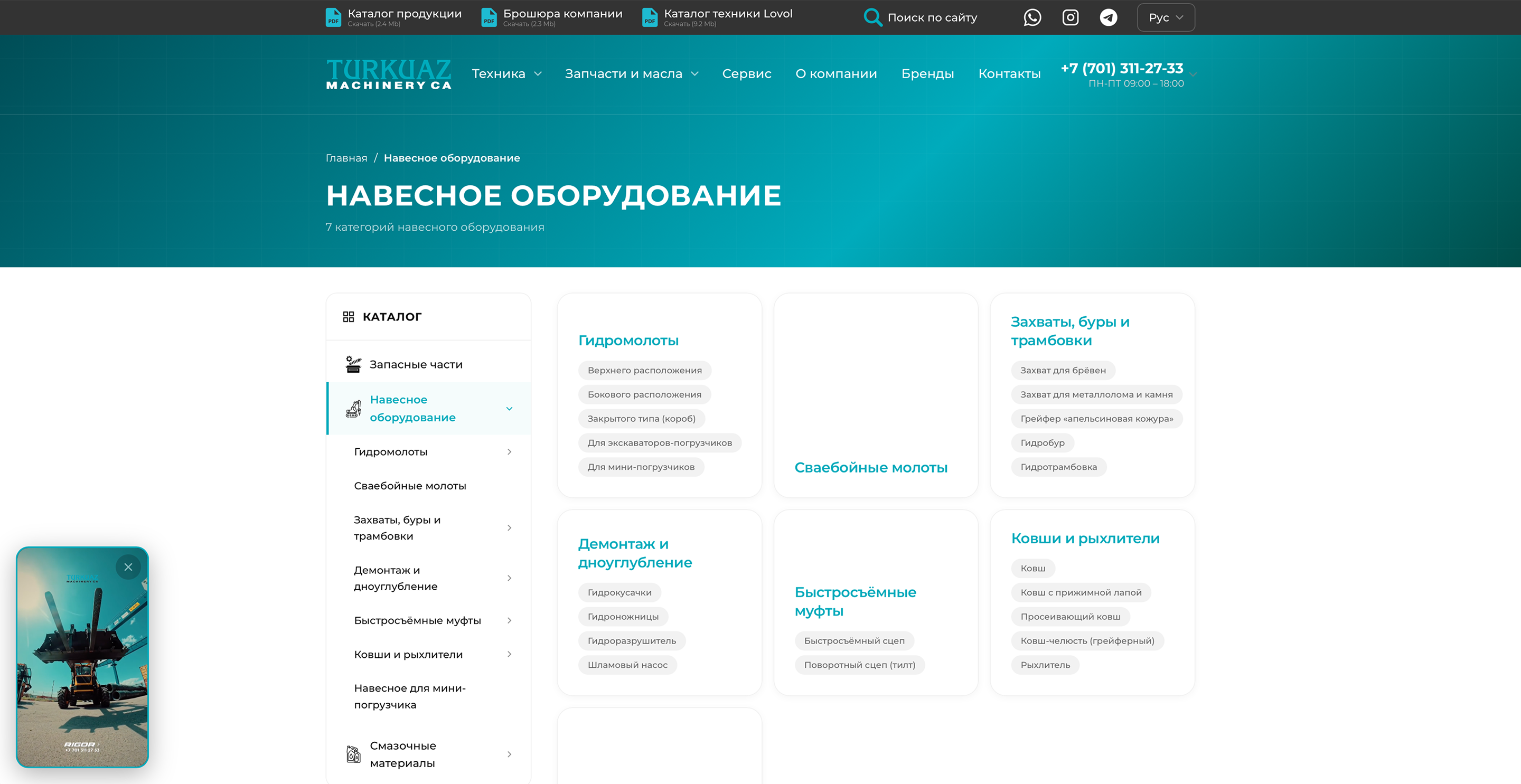Open WhatsApp chat icon in top bar
This screenshot has height=784, width=1521.
[x=1032, y=18]
